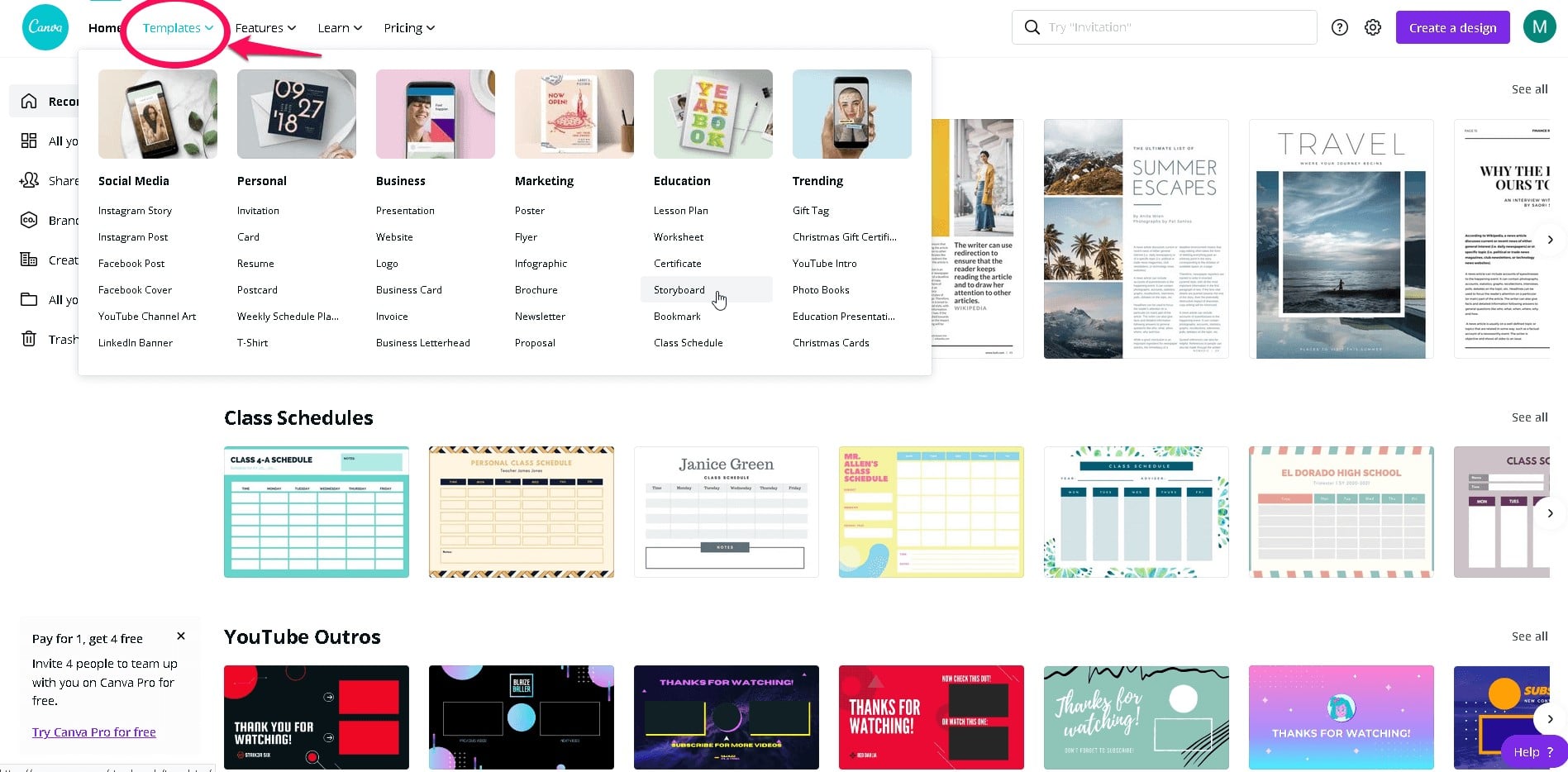Select Instagram Story from Social Media
This screenshot has width=1568, height=772.
(x=135, y=211)
